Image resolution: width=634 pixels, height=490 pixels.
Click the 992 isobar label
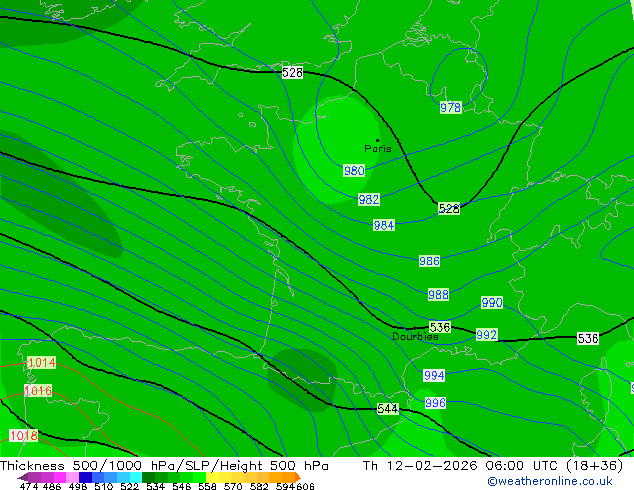point(486,334)
